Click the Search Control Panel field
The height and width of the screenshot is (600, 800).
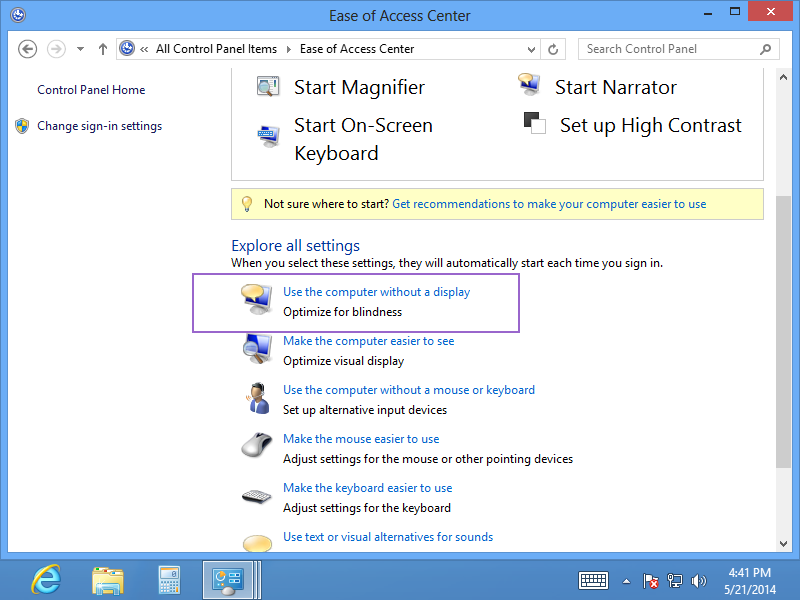(679, 49)
